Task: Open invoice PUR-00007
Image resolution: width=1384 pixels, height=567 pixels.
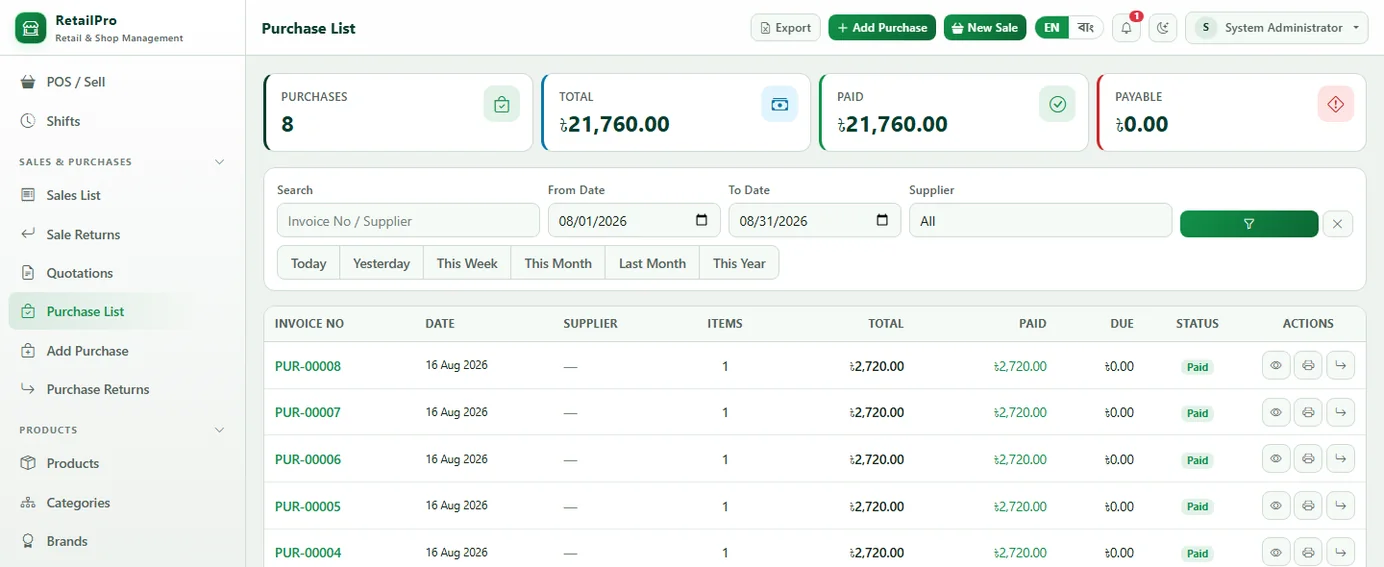Action: click(x=308, y=413)
